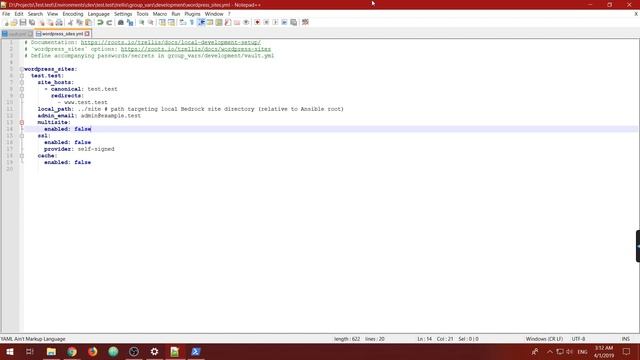Image resolution: width=640 pixels, height=360 pixels.
Task: Open the Windows Start menu
Action: pyautogui.click(x=10, y=351)
